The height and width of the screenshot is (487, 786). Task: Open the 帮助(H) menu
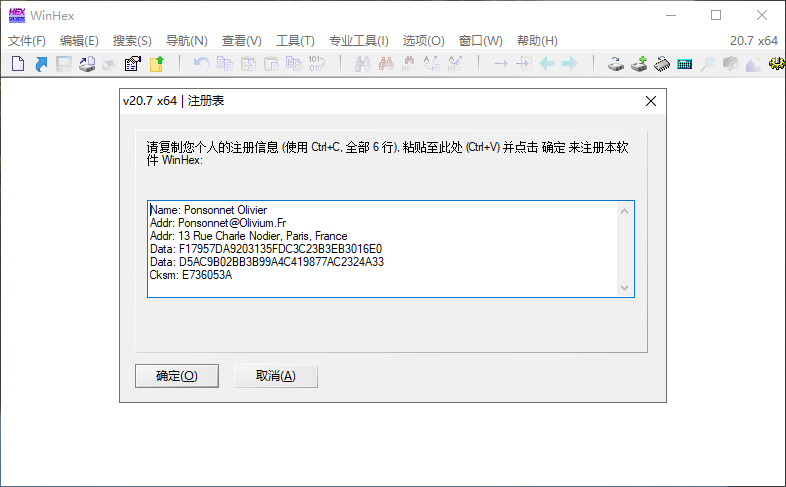[537, 41]
